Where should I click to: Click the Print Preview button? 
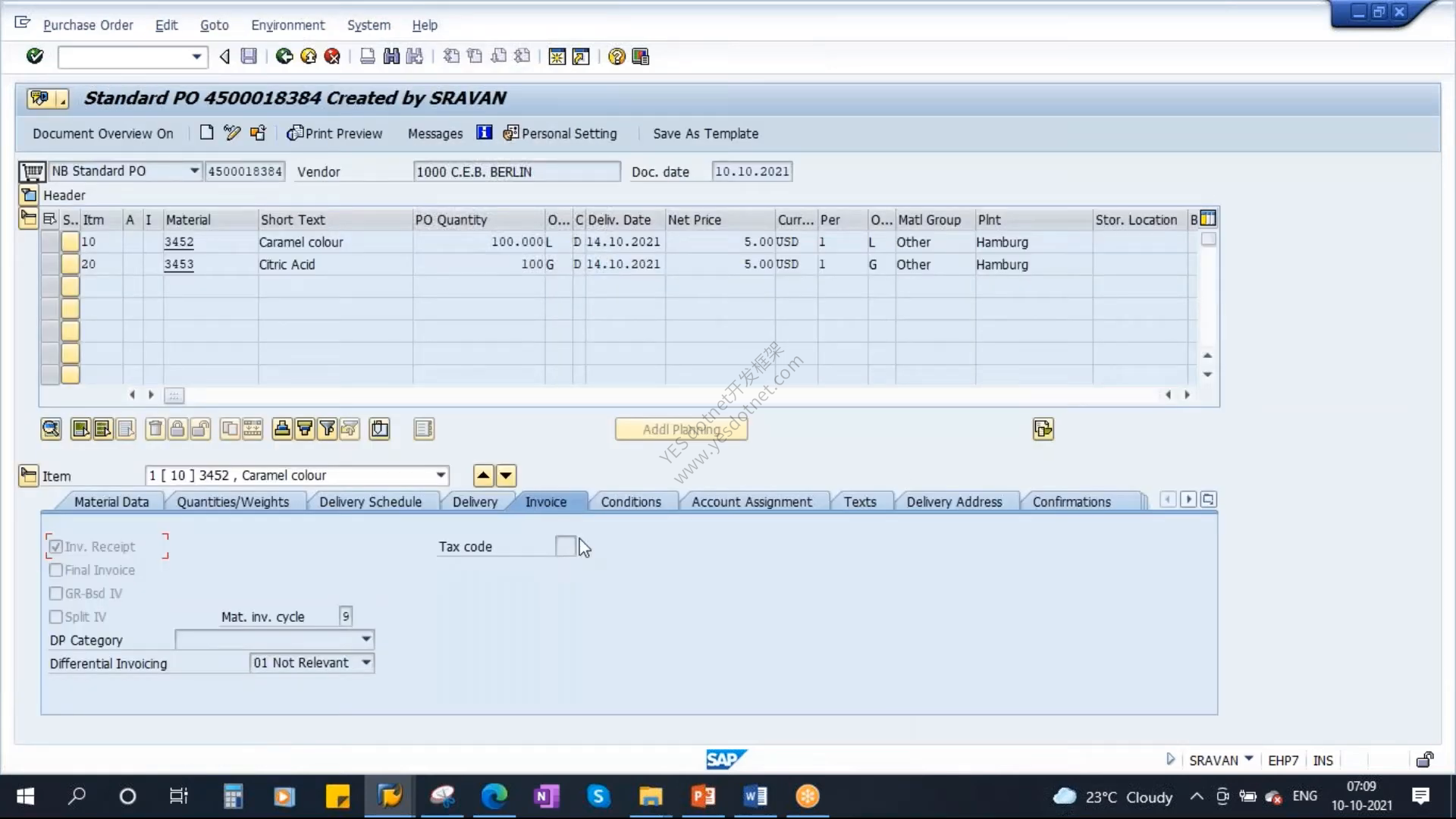coord(334,133)
